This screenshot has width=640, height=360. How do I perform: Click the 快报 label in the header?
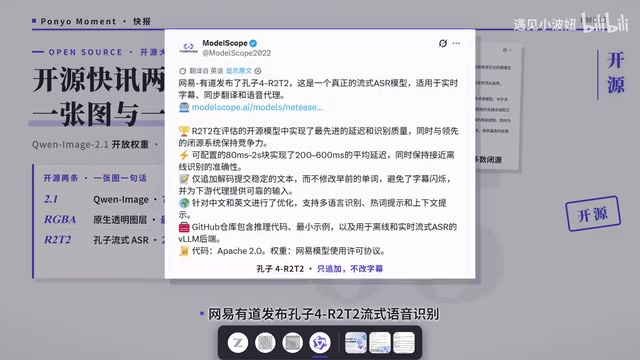(142, 21)
